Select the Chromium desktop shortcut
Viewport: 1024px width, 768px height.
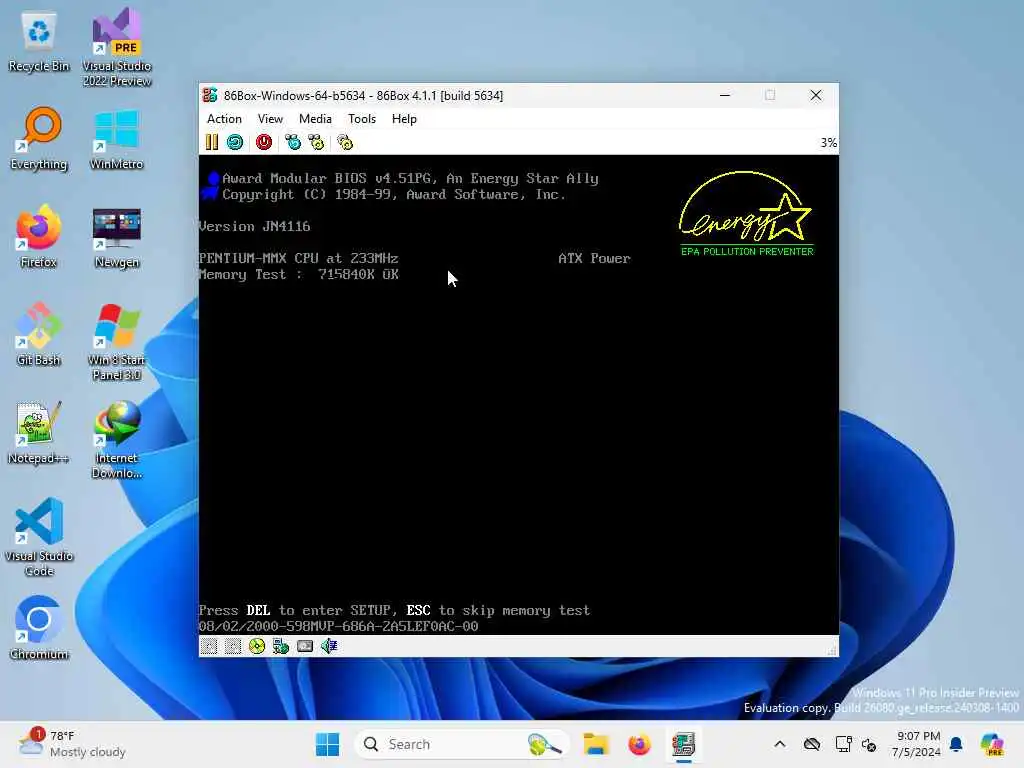(x=39, y=628)
